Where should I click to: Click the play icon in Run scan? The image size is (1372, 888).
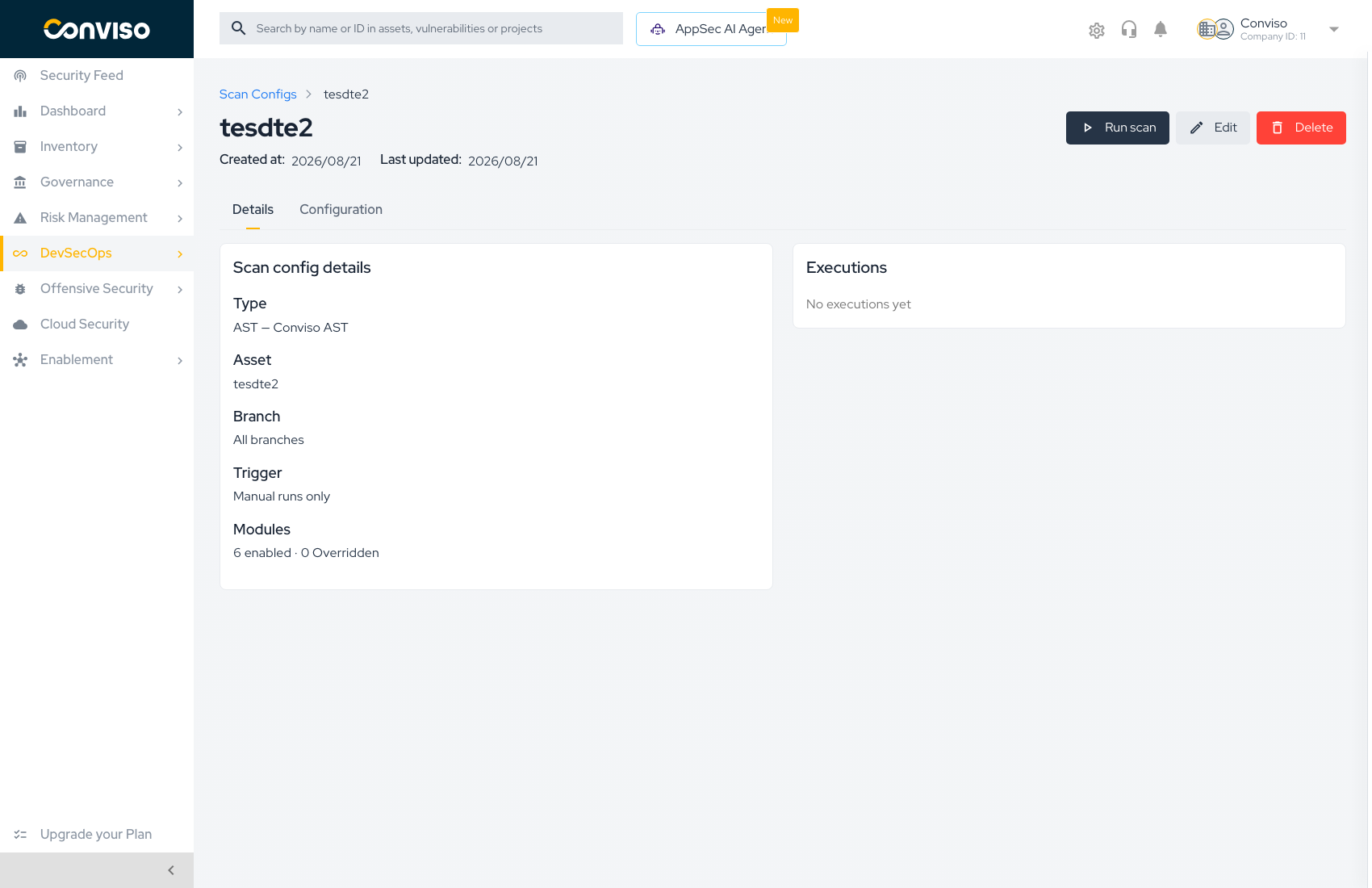coord(1087,128)
